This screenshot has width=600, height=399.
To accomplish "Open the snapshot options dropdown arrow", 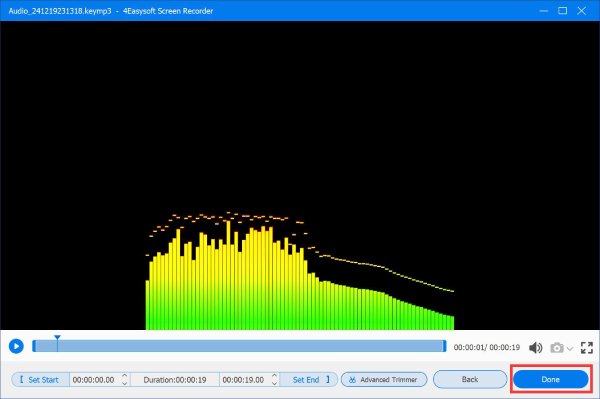I will [570, 349].
